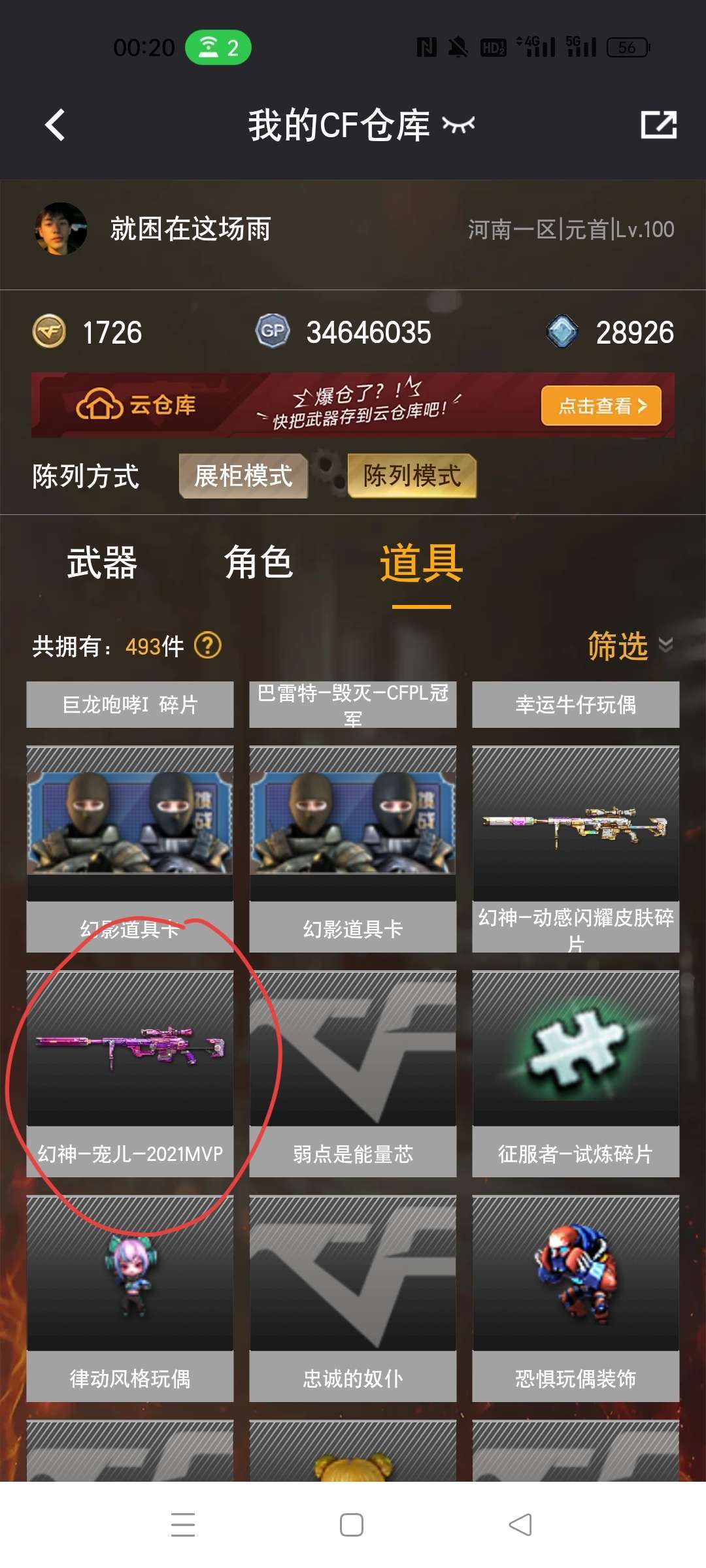This screenshot has height=1568, width=706.
Task: Open the 征服者-试炼碎片 puzzle item
Action: coord(576,1073)
